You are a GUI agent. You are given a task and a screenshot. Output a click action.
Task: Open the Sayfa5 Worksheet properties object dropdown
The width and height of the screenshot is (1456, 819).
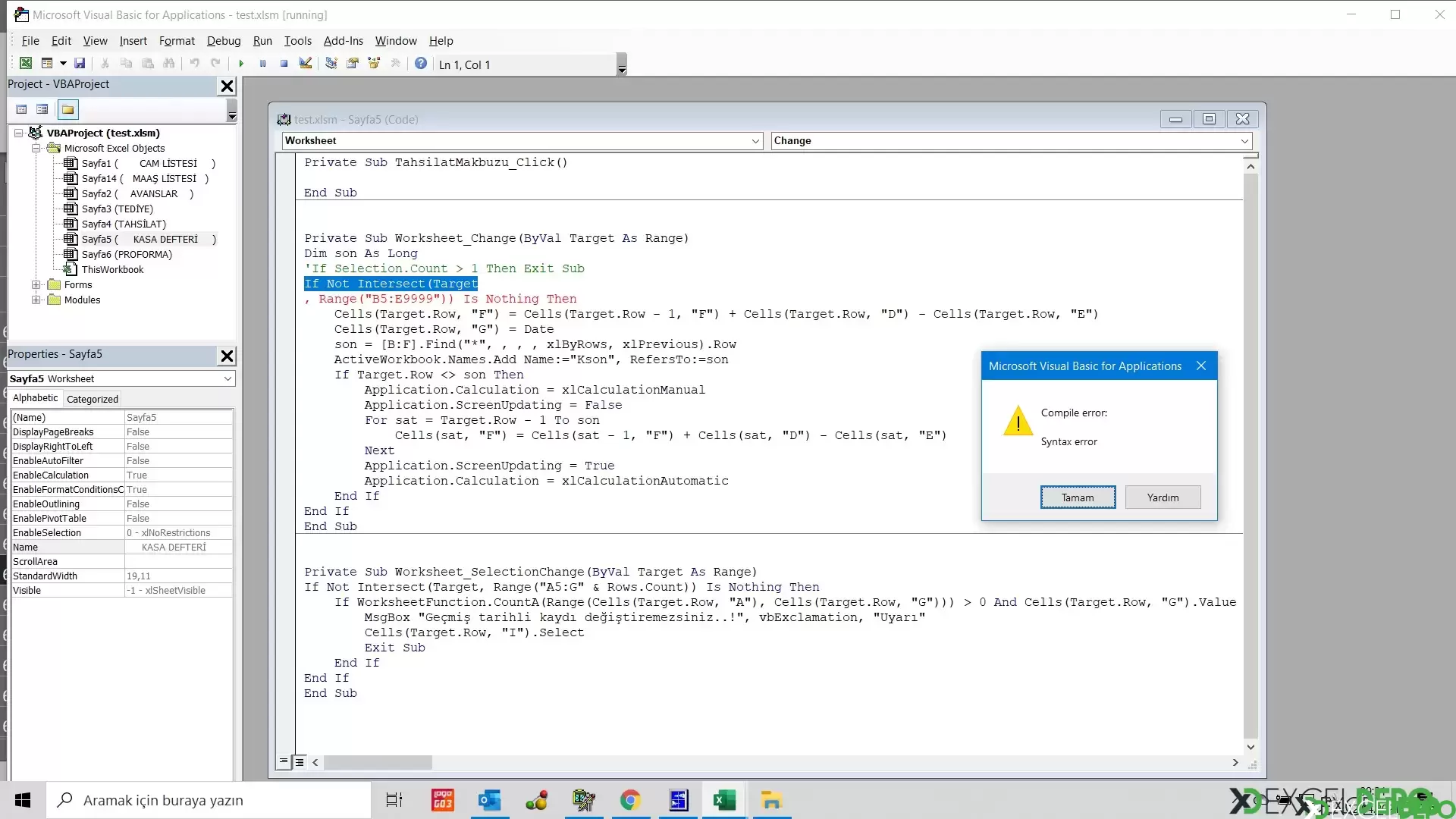227,378
